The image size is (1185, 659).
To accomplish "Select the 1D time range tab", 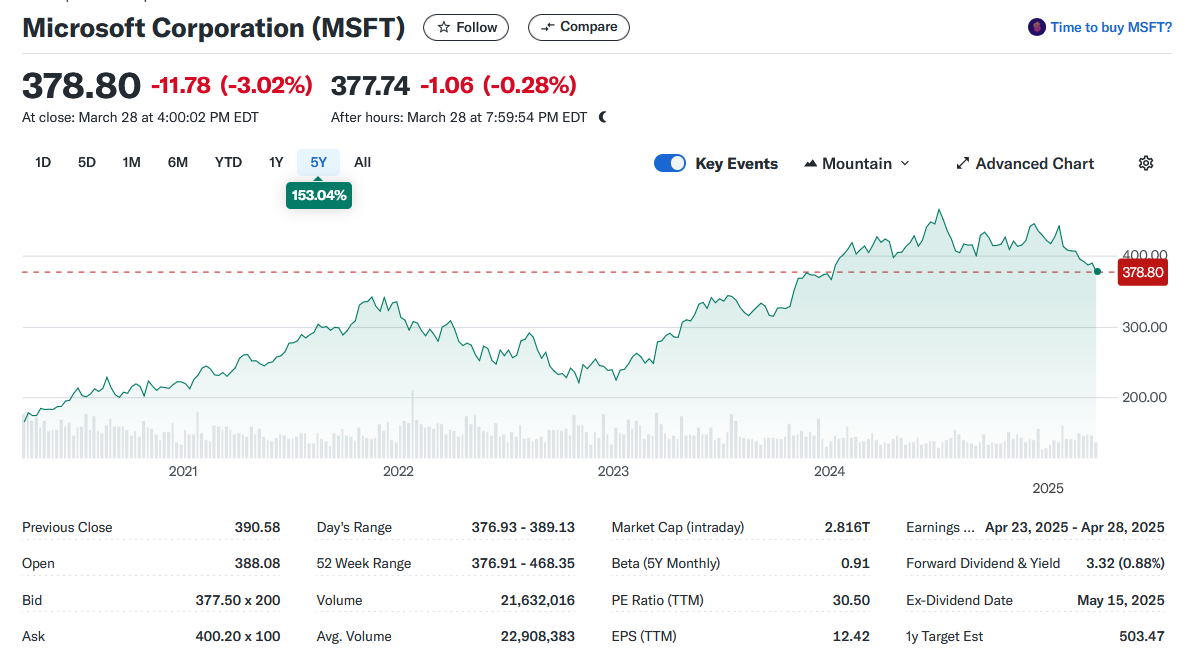I will pyautogui.click(x=43, y=162).
